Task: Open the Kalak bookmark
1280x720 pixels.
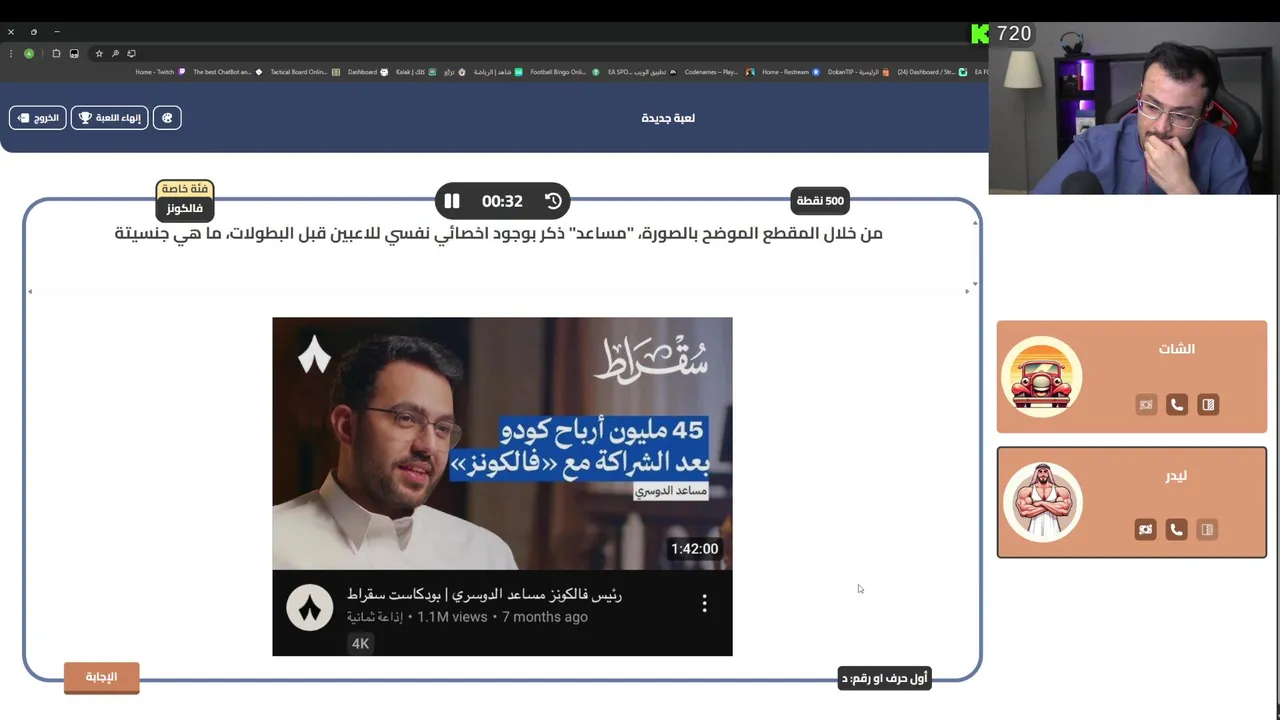Action: (x=416, y=72)
